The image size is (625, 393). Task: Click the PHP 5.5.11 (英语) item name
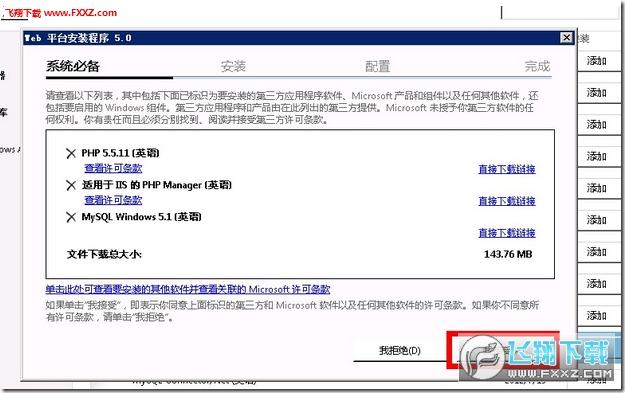tap(120, 153)
